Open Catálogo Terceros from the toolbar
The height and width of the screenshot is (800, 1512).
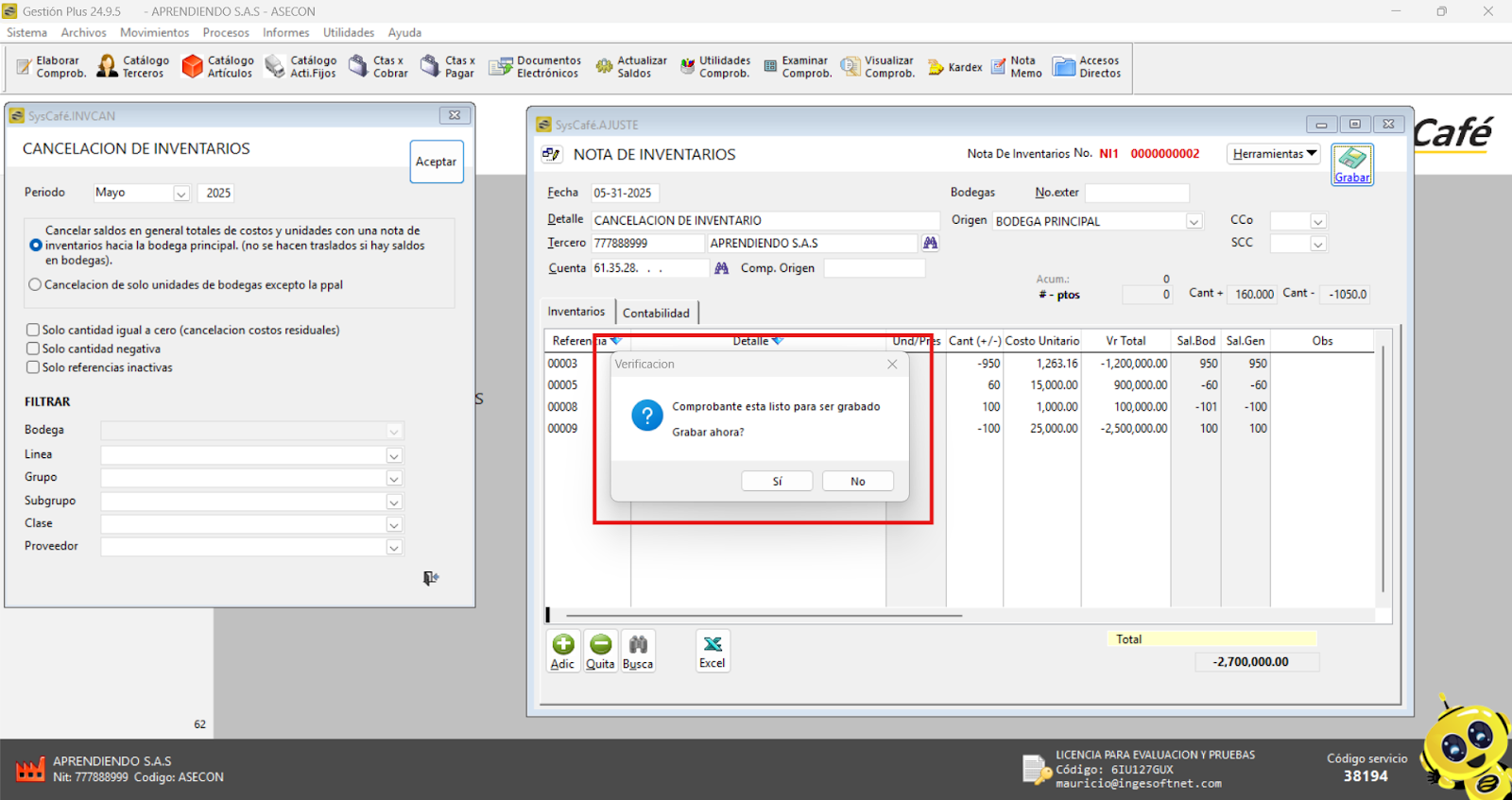click(x=133, y=66)
